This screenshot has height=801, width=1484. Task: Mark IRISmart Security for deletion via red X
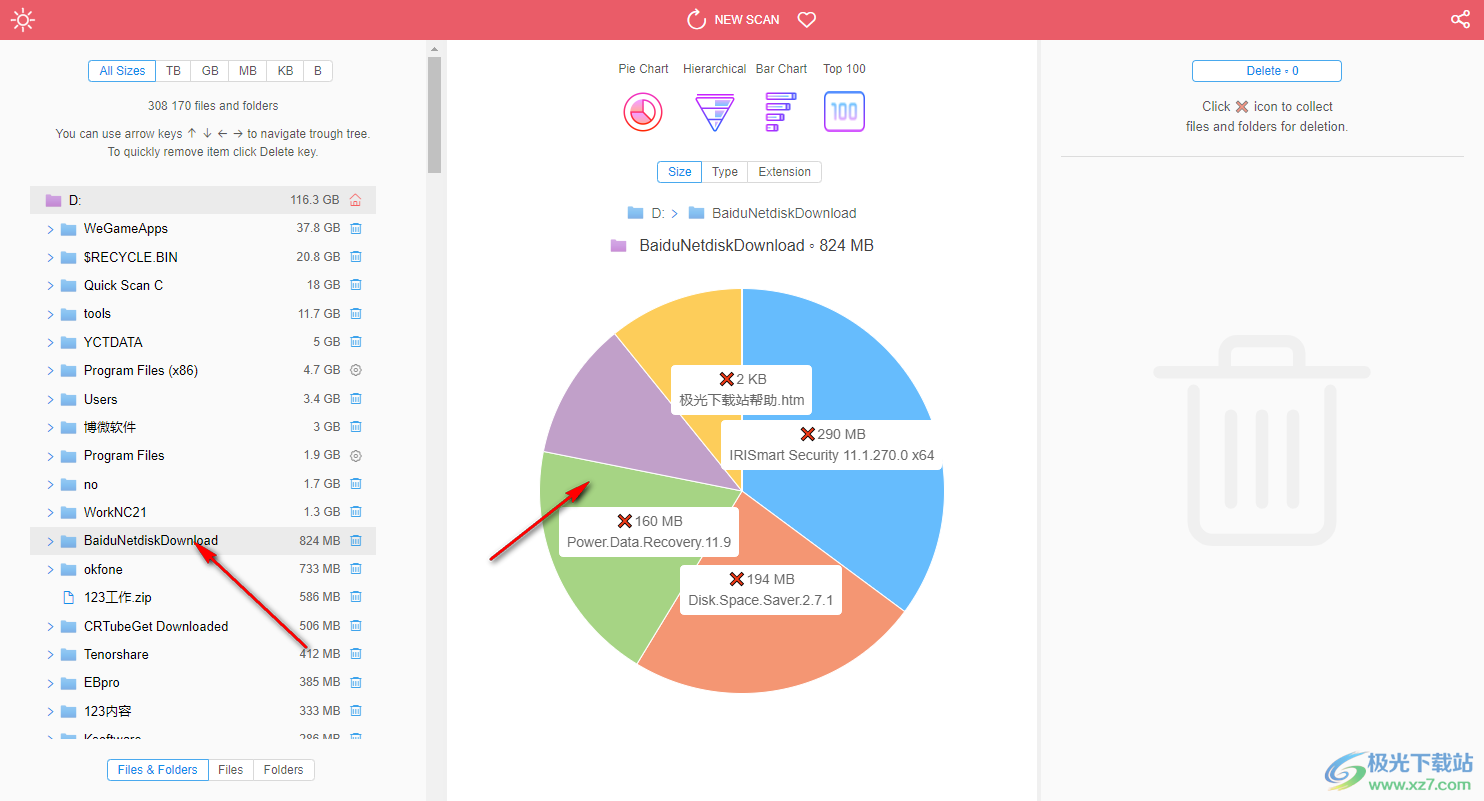(x=807, y=434)
